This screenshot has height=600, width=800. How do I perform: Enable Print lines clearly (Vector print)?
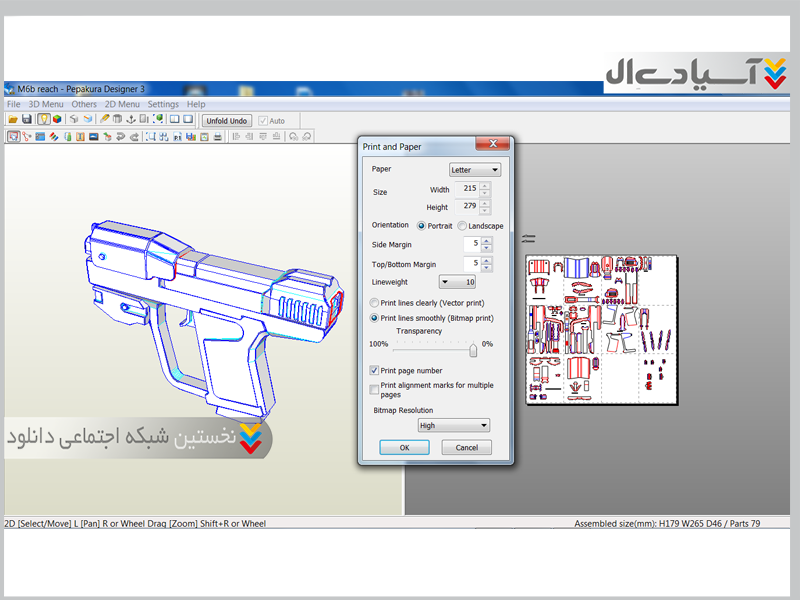point(375,302)
